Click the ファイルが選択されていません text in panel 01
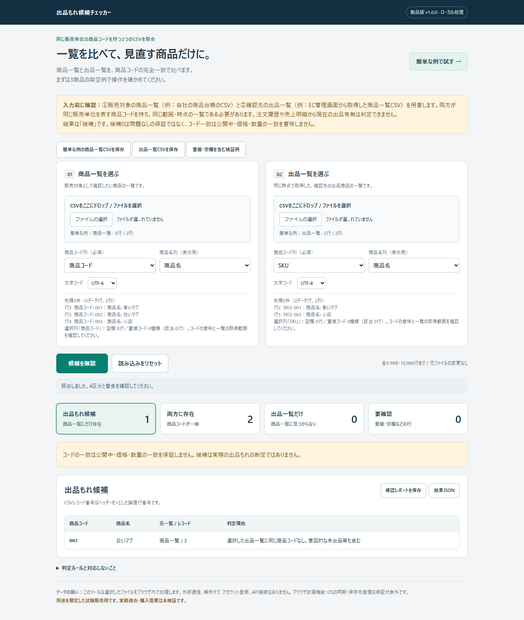524x620 pixels. point(140,219)
